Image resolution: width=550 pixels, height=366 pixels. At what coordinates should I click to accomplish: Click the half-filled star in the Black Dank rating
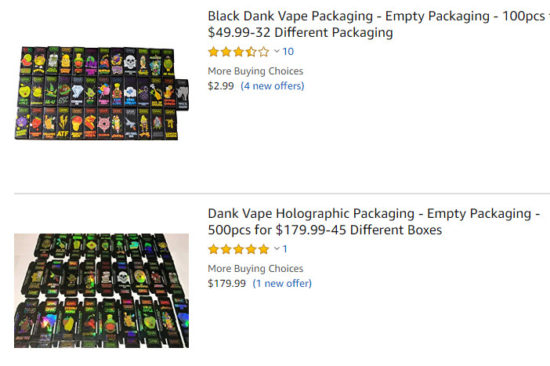[x=251, y=52]
